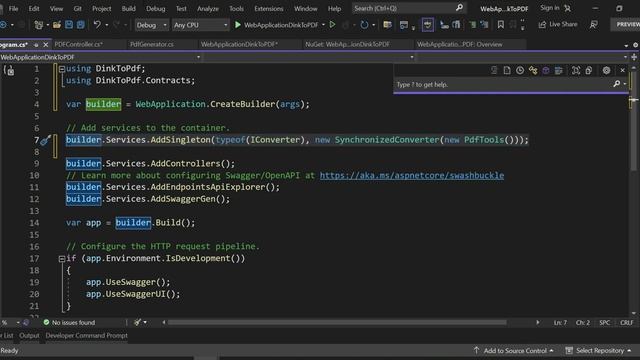
Task: Open the member navigation dropdown
Action: click(x=522, y=57)
